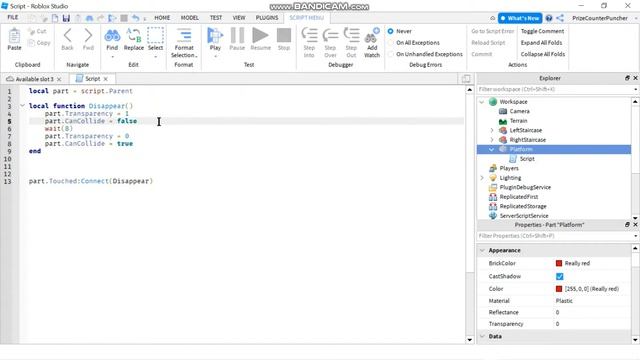Click the Cut scissors icon
Viewport: 640px width, 360px height.
click(x=31, y=31)
